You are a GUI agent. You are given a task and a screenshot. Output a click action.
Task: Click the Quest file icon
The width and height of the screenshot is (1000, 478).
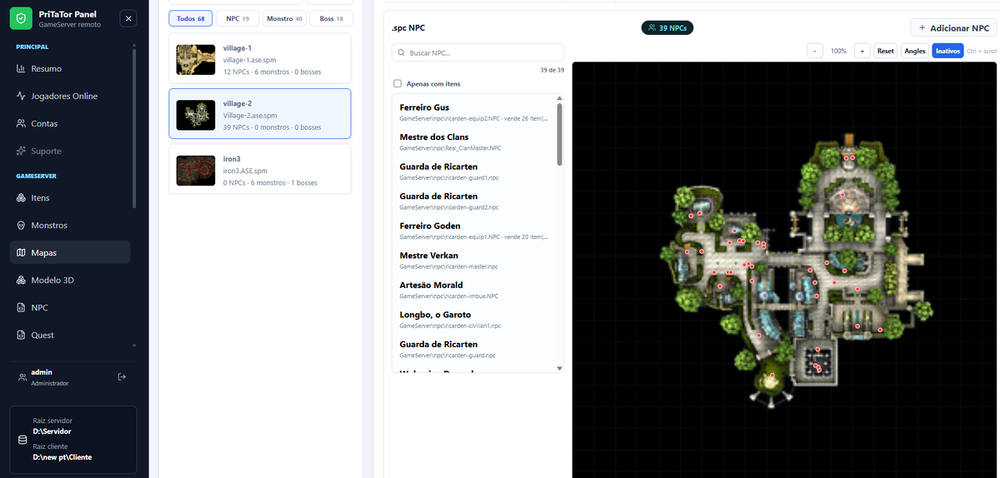pos(21,335)
